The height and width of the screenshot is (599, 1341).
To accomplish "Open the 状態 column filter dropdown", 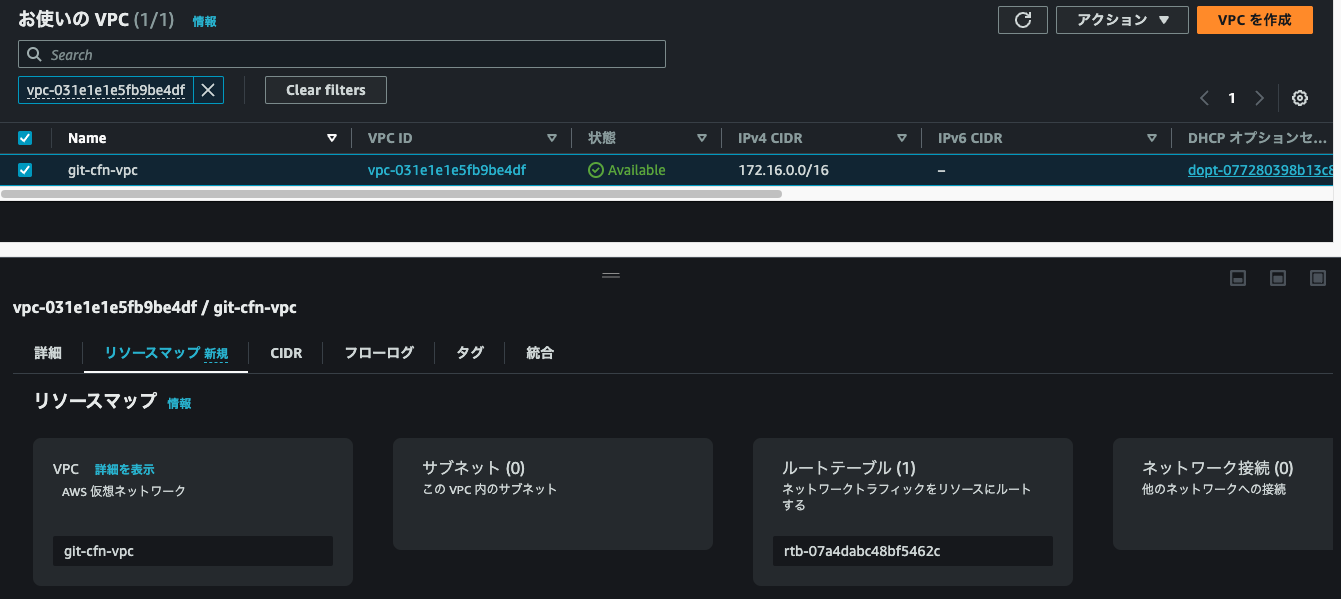I will click(702, 137).
